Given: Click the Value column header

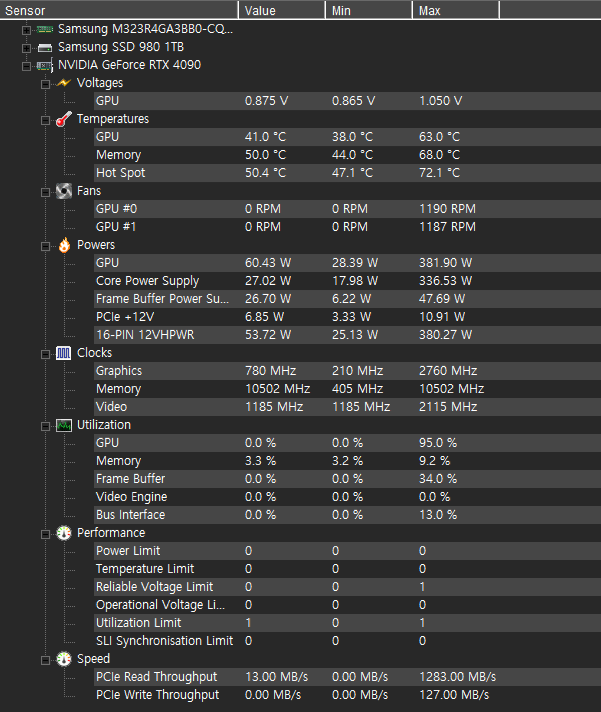Looking at the screenshot, I should [282, 10].
